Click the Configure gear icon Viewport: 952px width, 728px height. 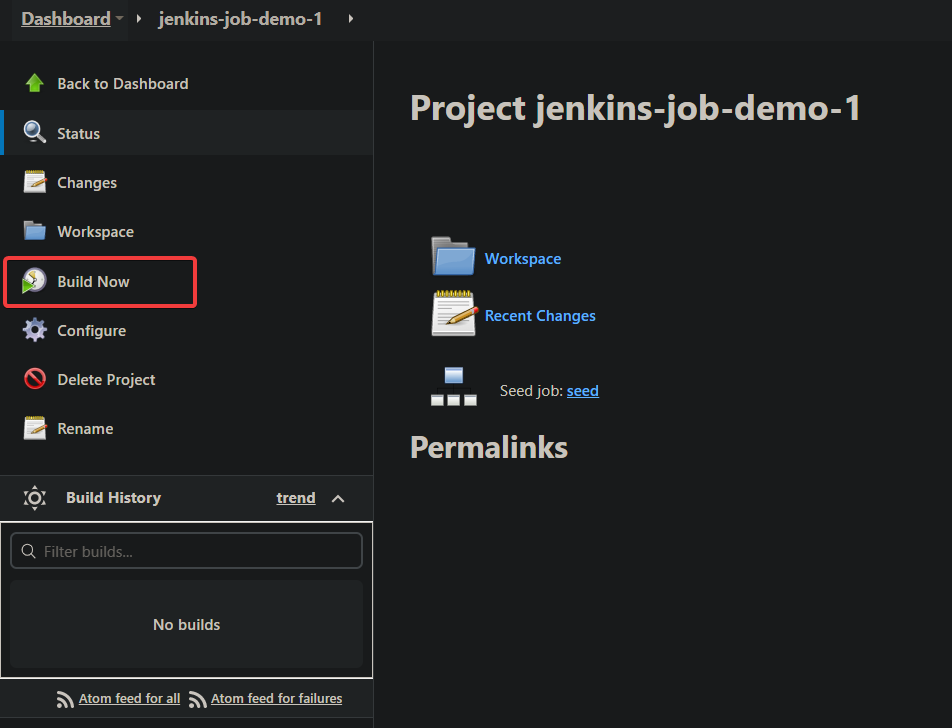(35, 330)
